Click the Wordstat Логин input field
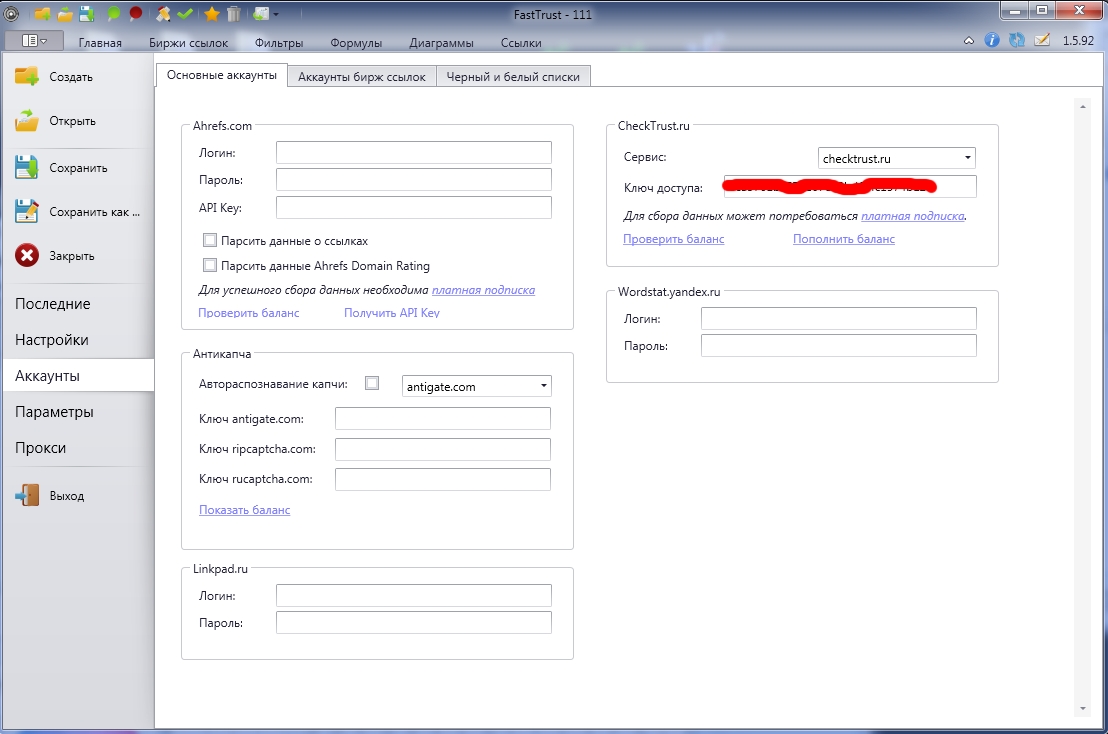This screenshot has width=1108, height=734. (839, 319)
